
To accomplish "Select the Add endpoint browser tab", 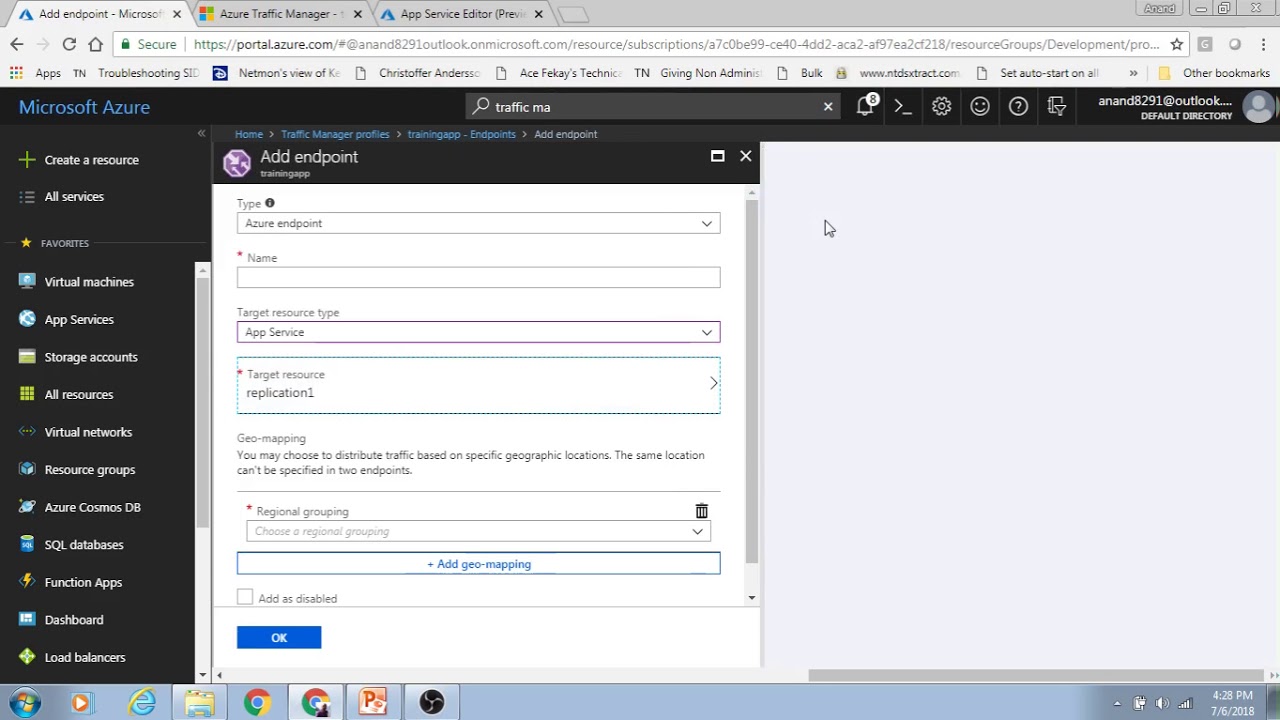I will tap(100, 14).
